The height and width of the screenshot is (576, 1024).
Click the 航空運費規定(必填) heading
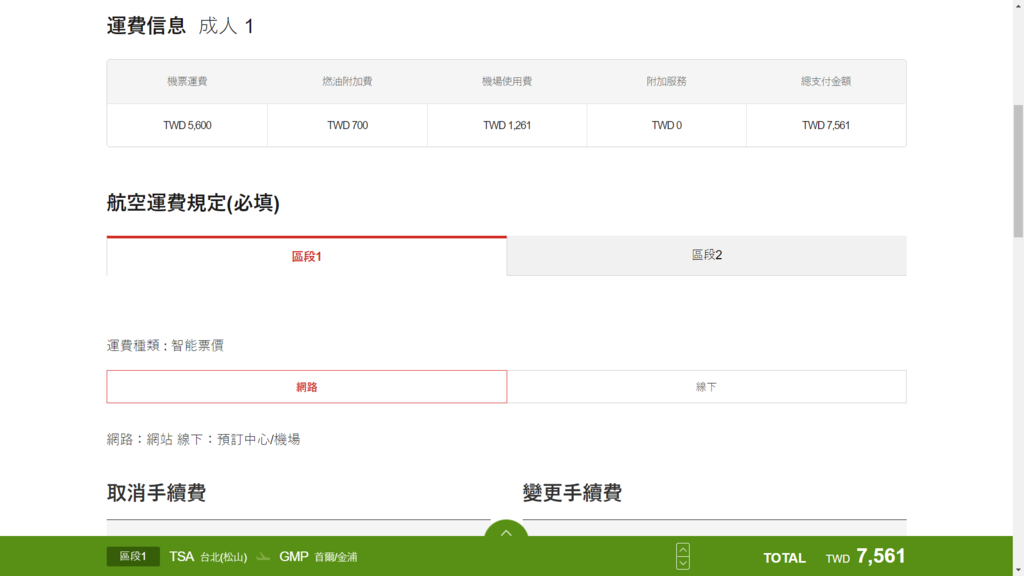coord(193,203)
